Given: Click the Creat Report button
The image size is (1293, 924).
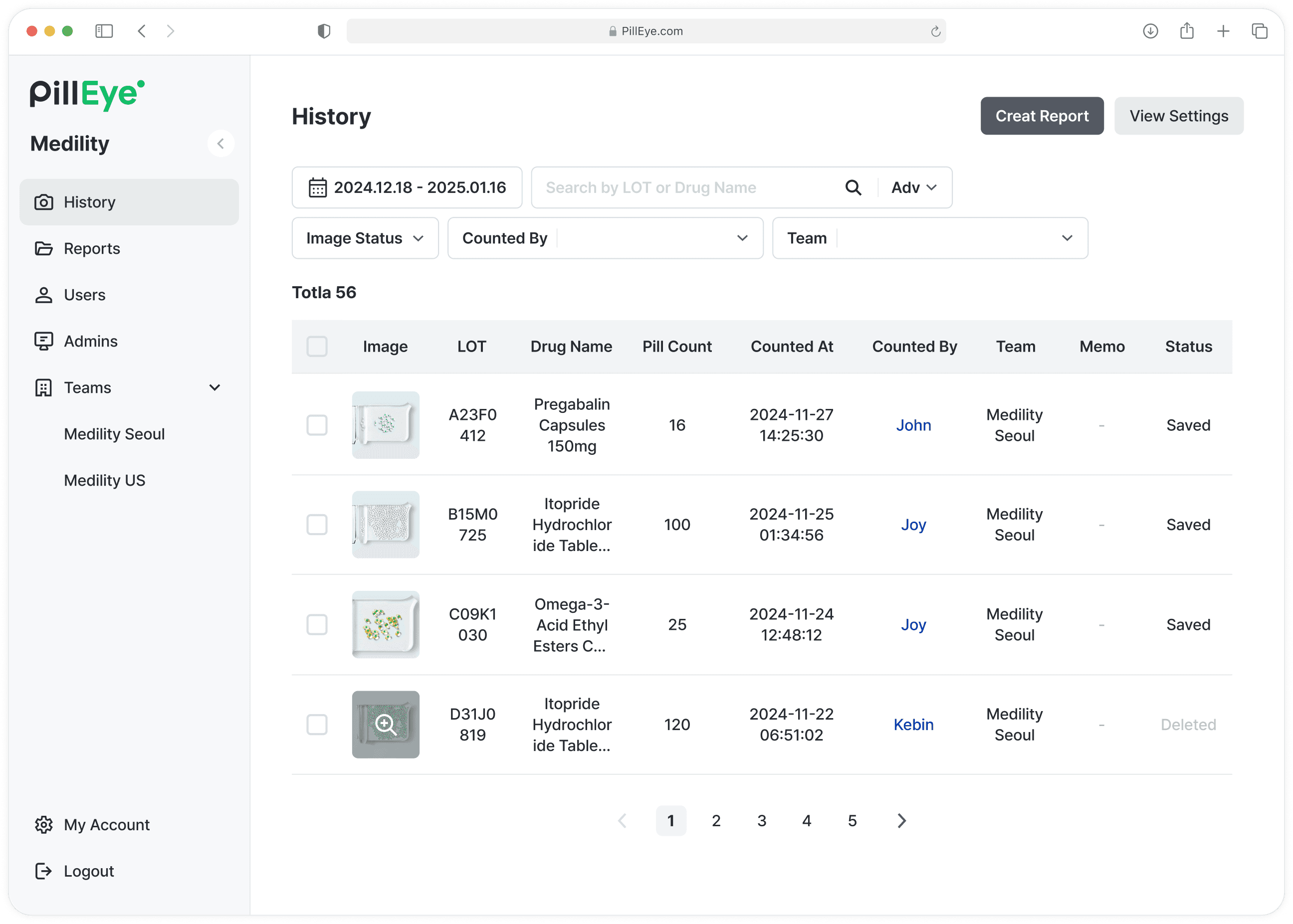Looking at the screenshot, I should [1042, 116].
